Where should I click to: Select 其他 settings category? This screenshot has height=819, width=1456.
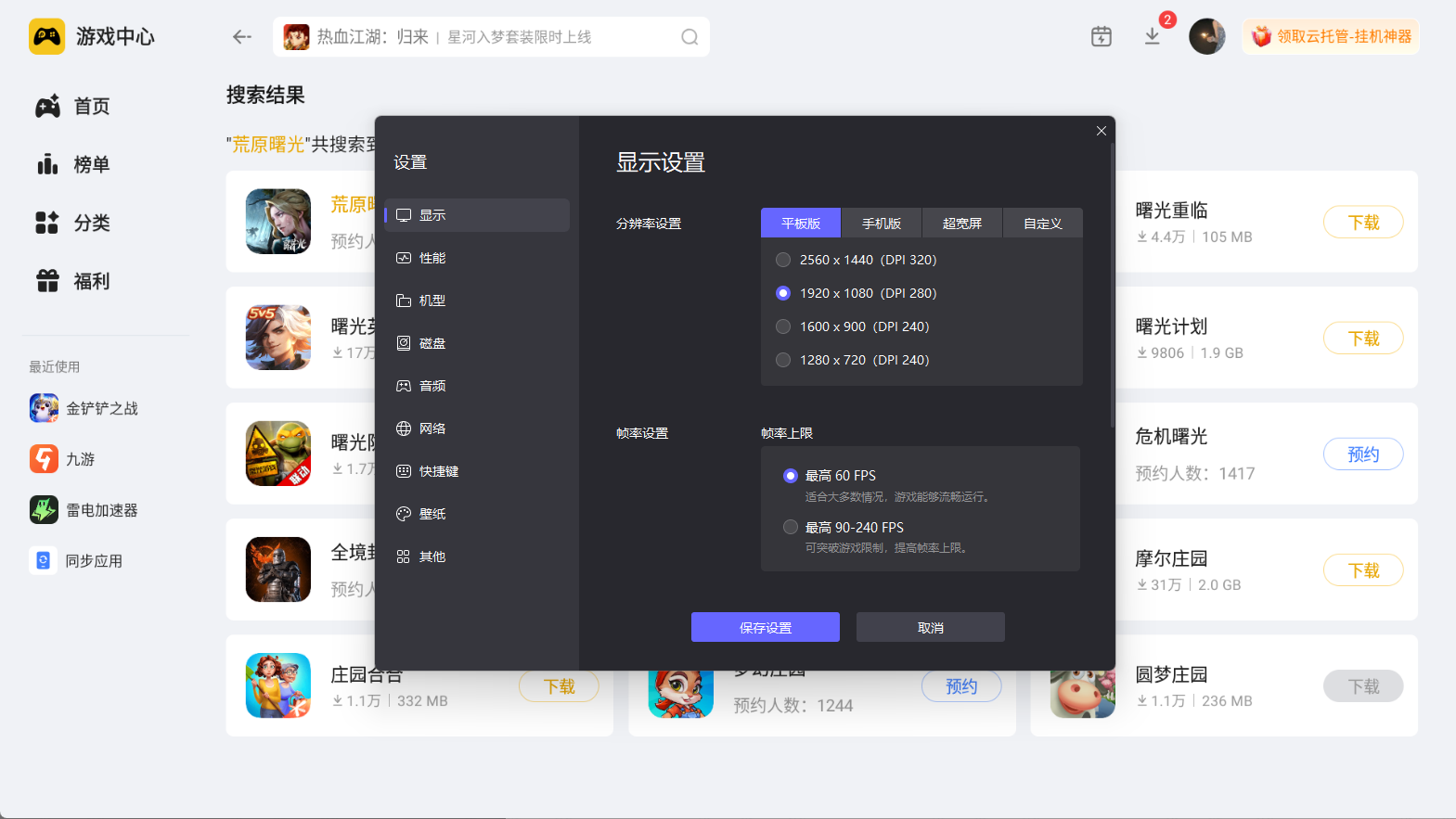(x=477, y=557)
